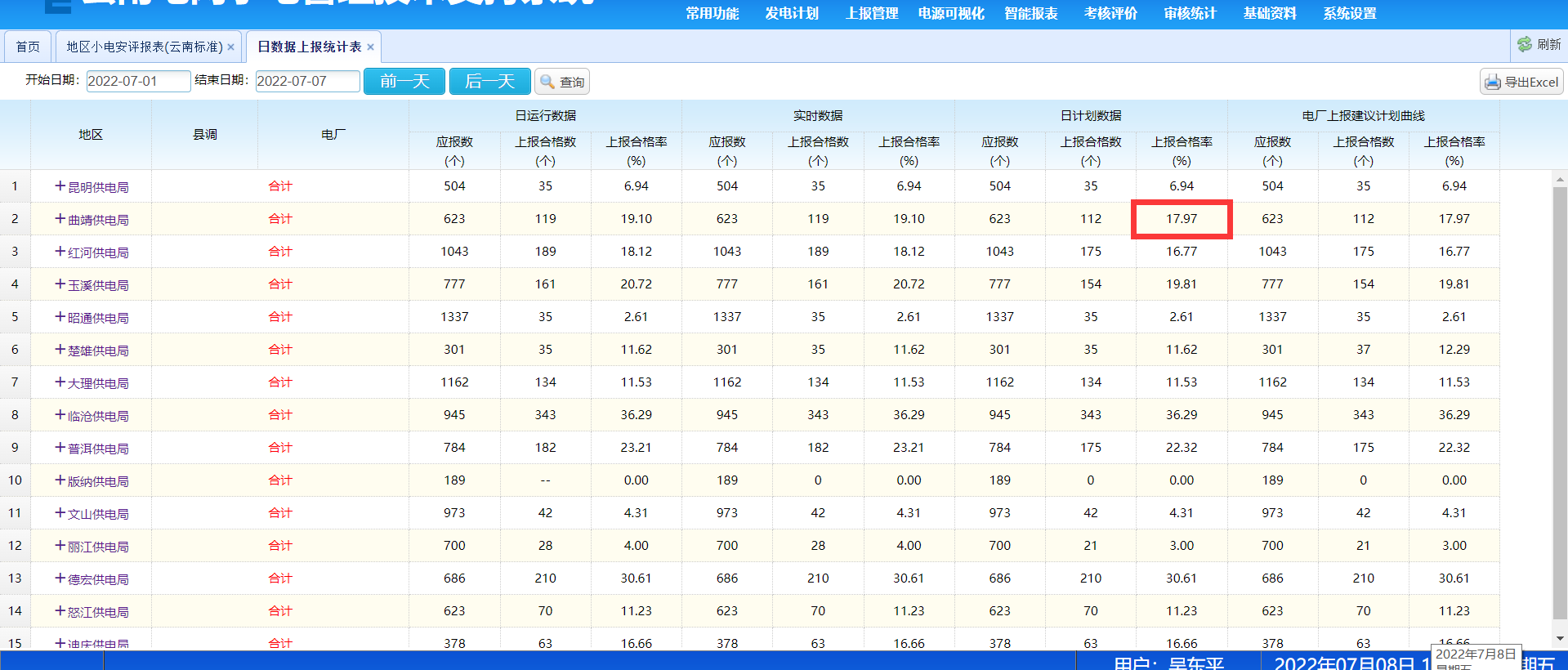Open the 系统设置 menu
Image resolution: width=1568 pixels, height=670 pixels.
[1350, 13]
